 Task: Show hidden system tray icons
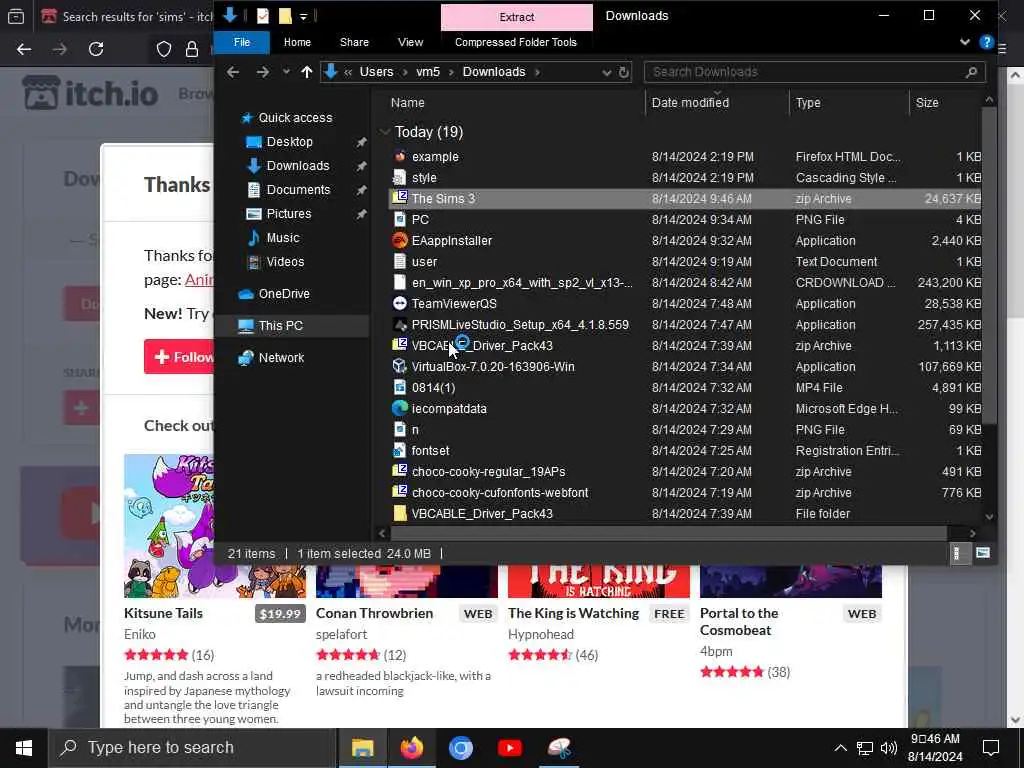tap(840, 748)
